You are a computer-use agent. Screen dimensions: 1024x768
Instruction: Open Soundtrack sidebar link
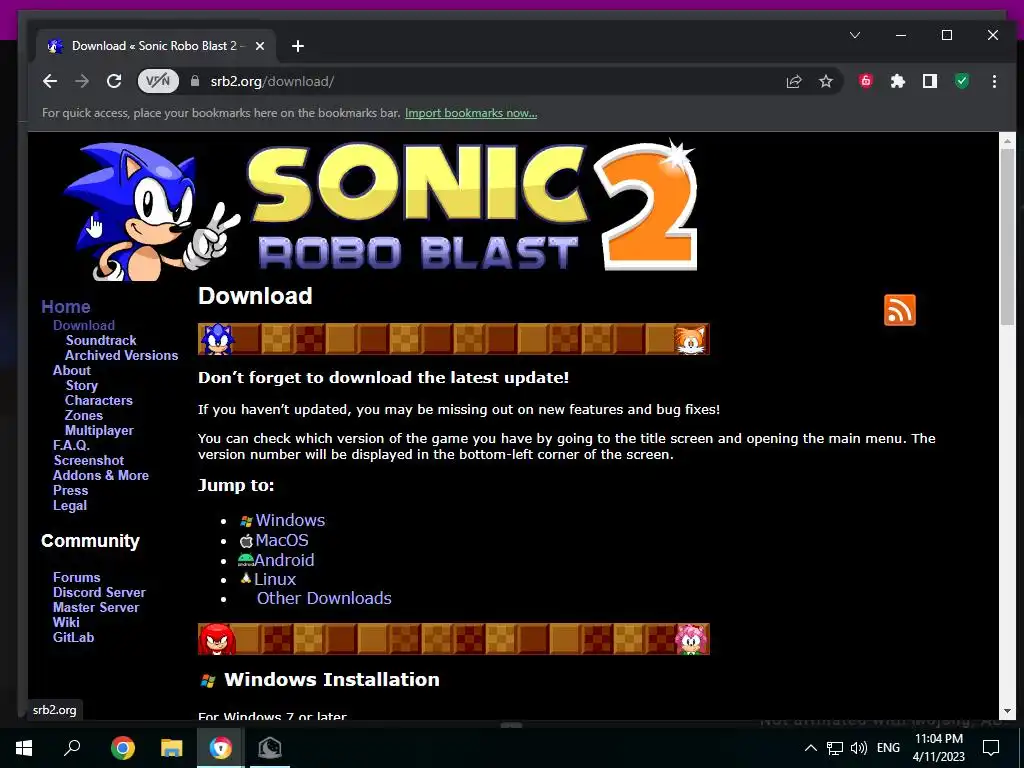(101, 340)
